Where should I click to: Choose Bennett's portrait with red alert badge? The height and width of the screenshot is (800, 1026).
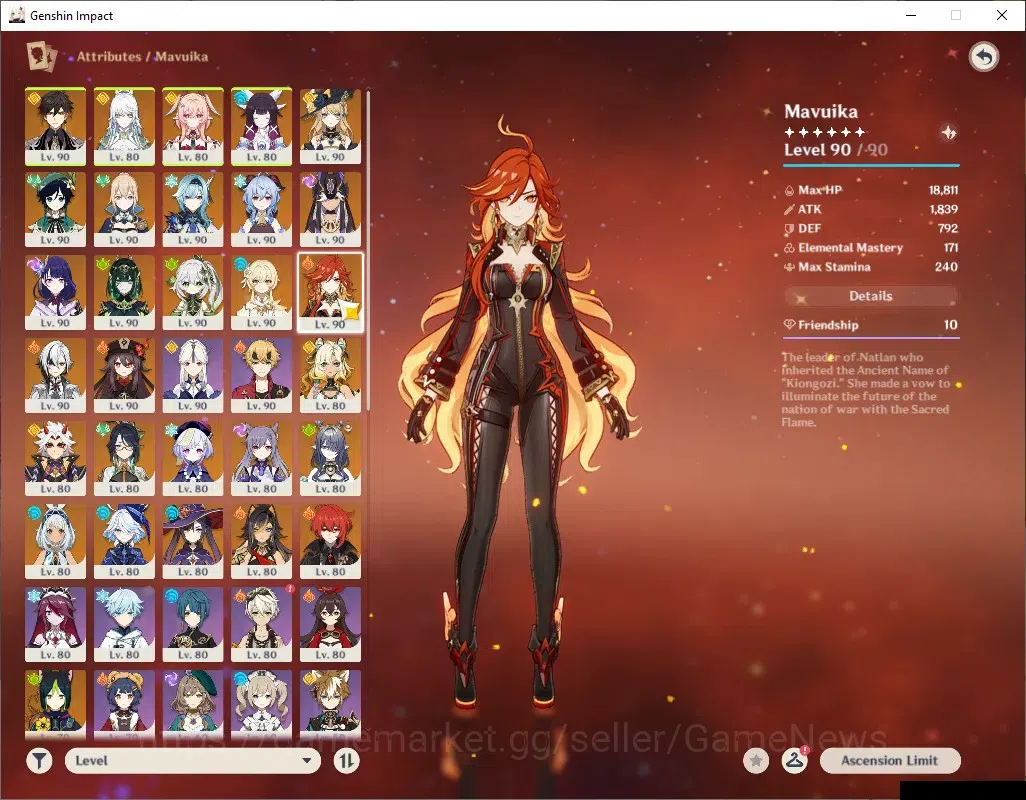pyautogui.click(x=262, y=625)
